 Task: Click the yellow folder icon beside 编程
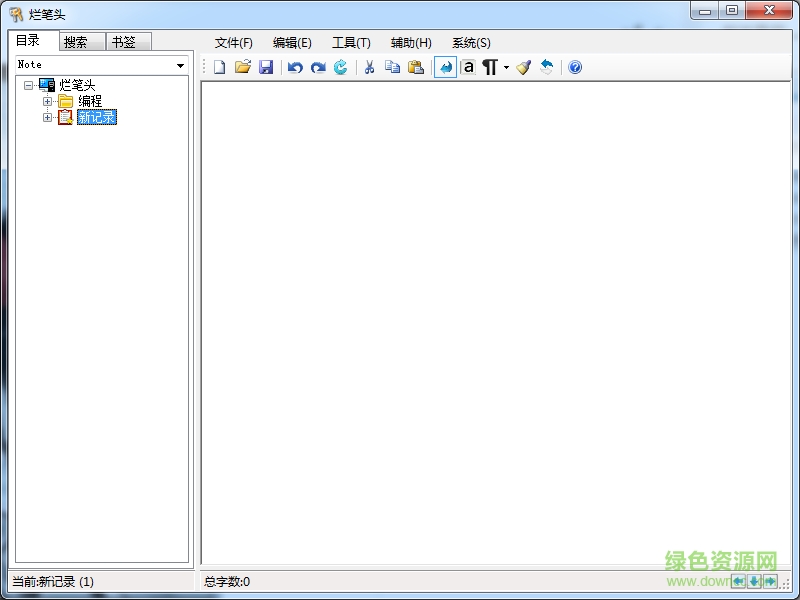65,101
